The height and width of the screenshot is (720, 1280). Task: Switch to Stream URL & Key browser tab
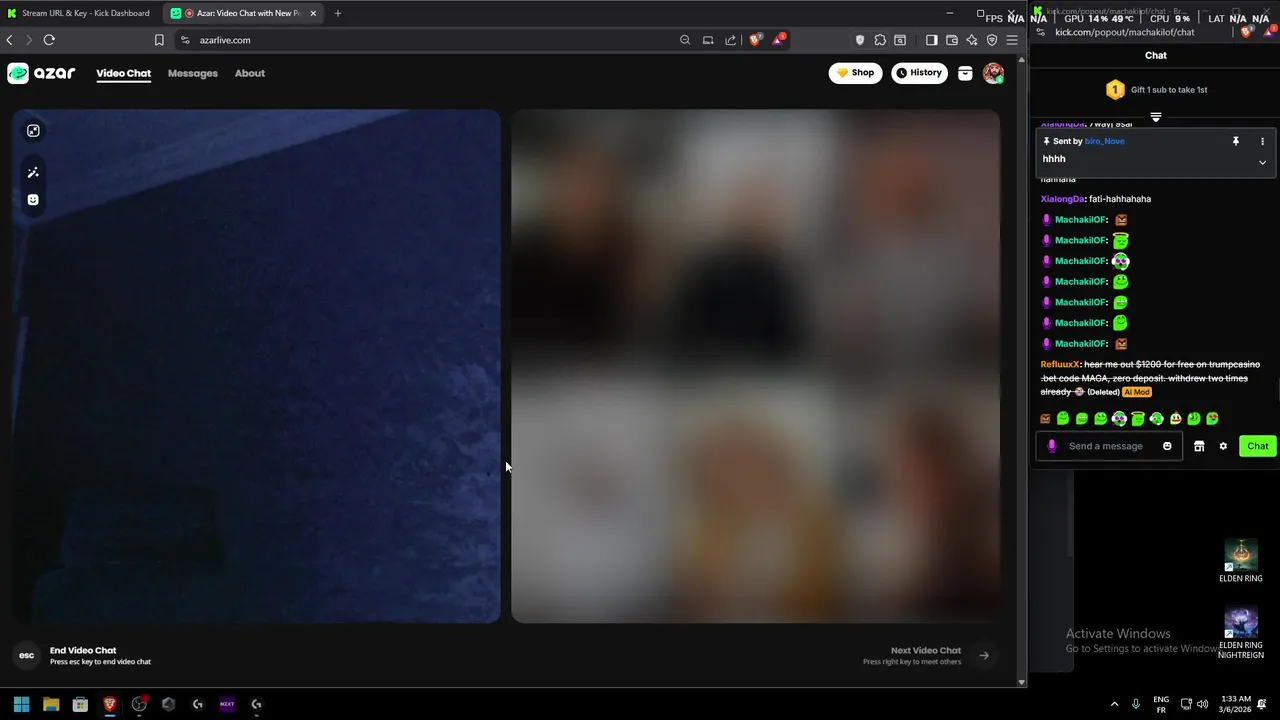[80, 13]
